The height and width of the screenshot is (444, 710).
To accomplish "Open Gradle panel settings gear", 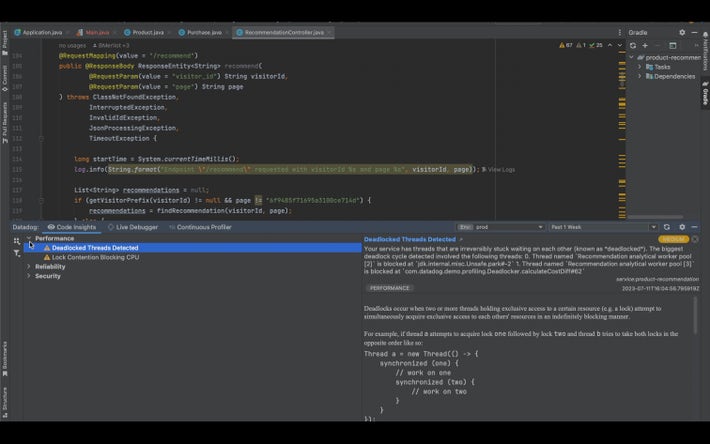I will tap(683, 32).
